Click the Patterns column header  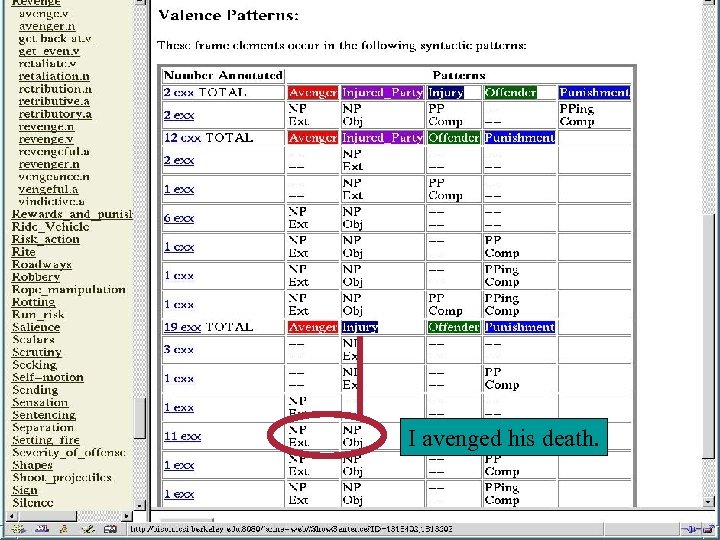[459, 75]
